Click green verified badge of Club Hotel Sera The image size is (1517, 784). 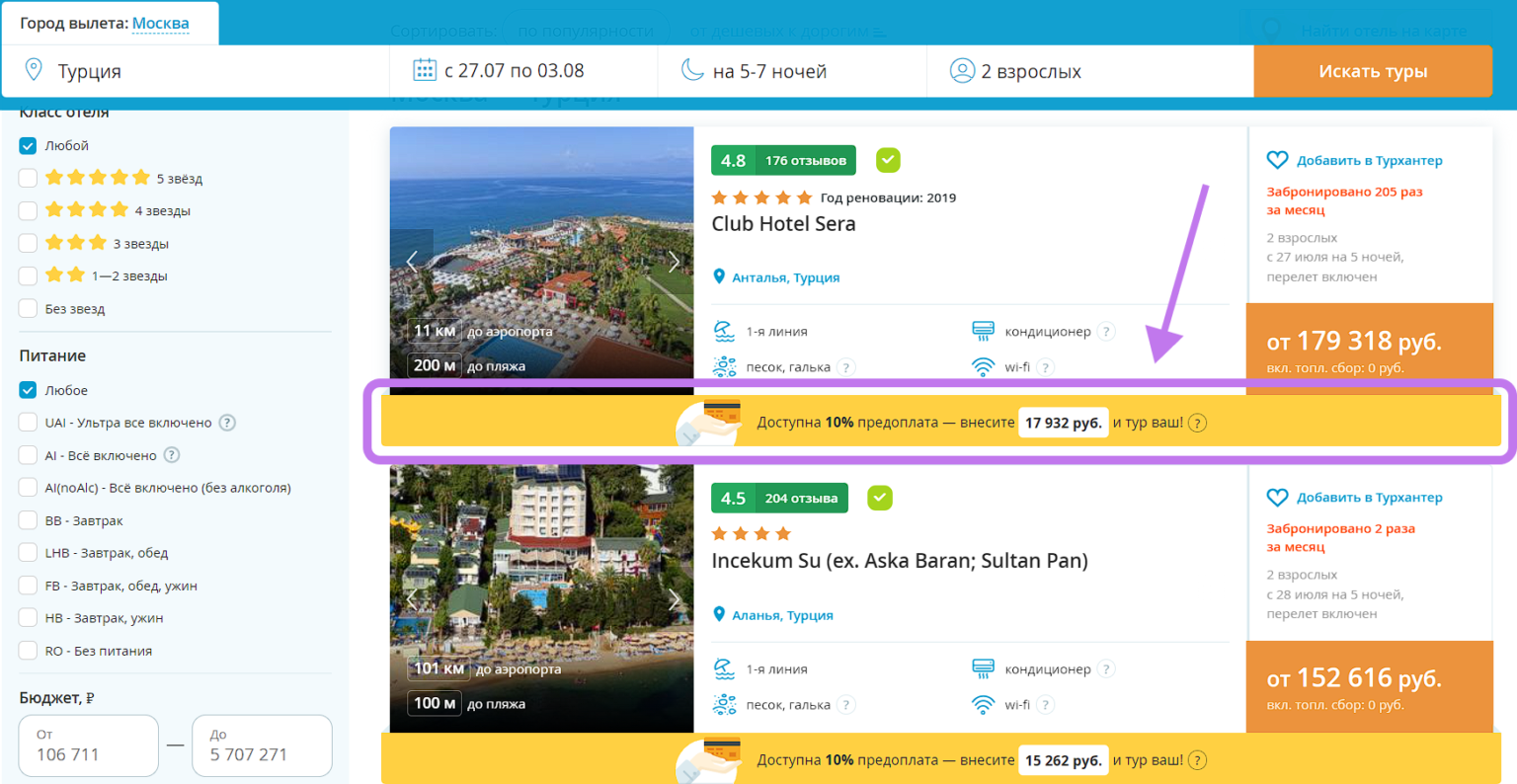coord(888,160)
